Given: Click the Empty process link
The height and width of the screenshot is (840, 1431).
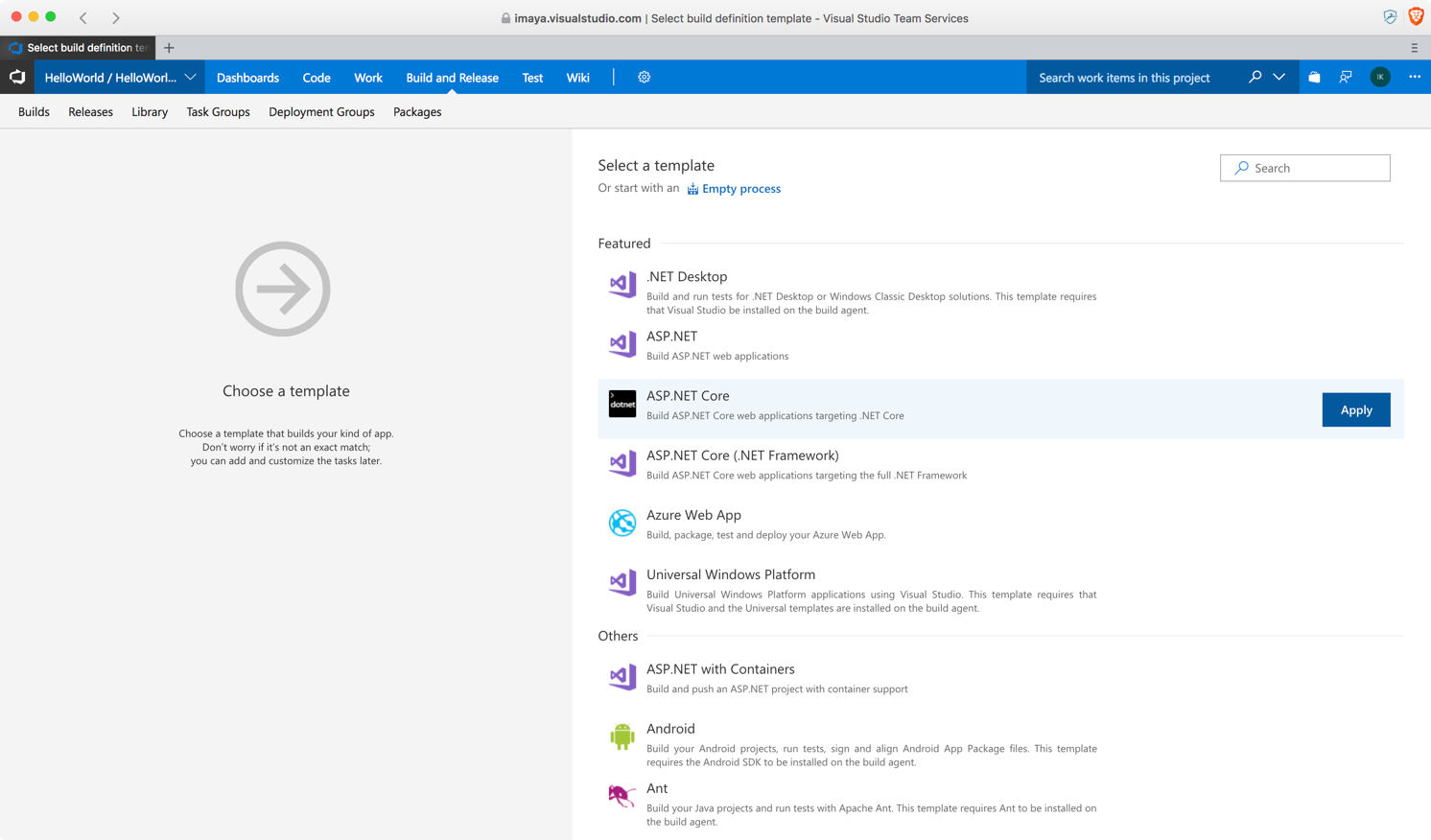Looking at the screenshot, I should [x=741, y=189].
